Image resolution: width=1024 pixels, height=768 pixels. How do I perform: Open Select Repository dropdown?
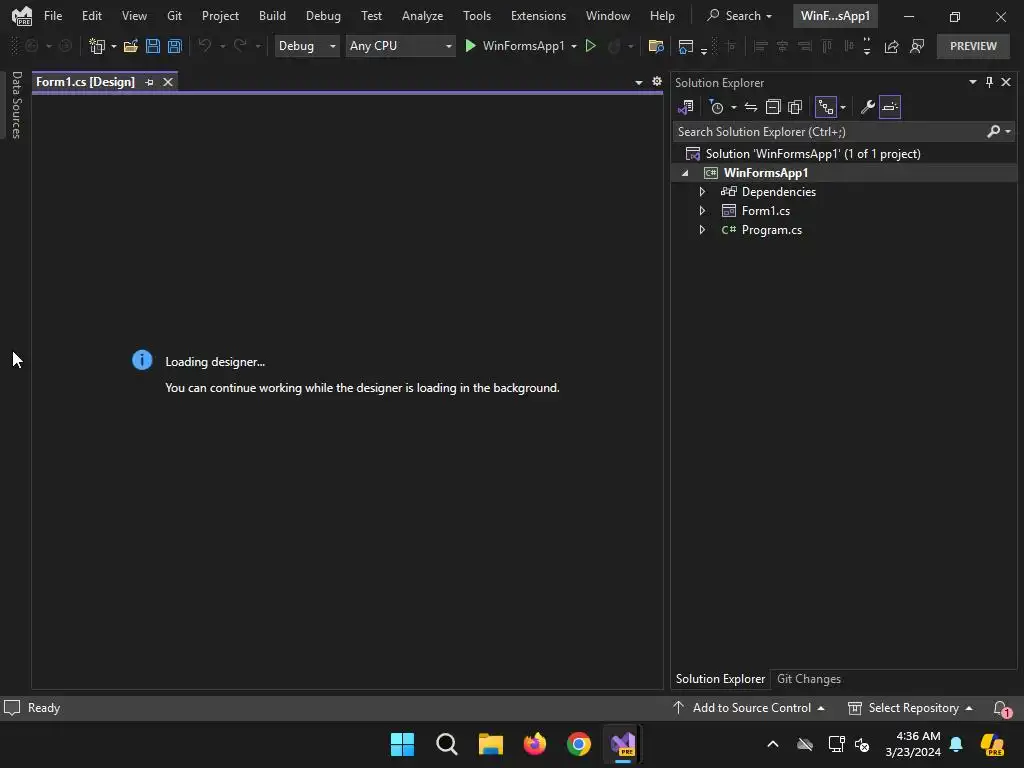[910, 708]
